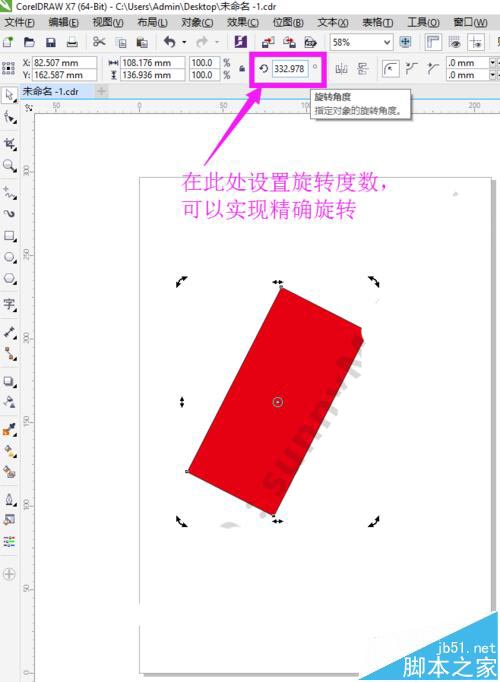The width and height of the screenshot is (500, 682).
Task: Click the object width field 108.176 mm
Action: [x=152, y=63]
